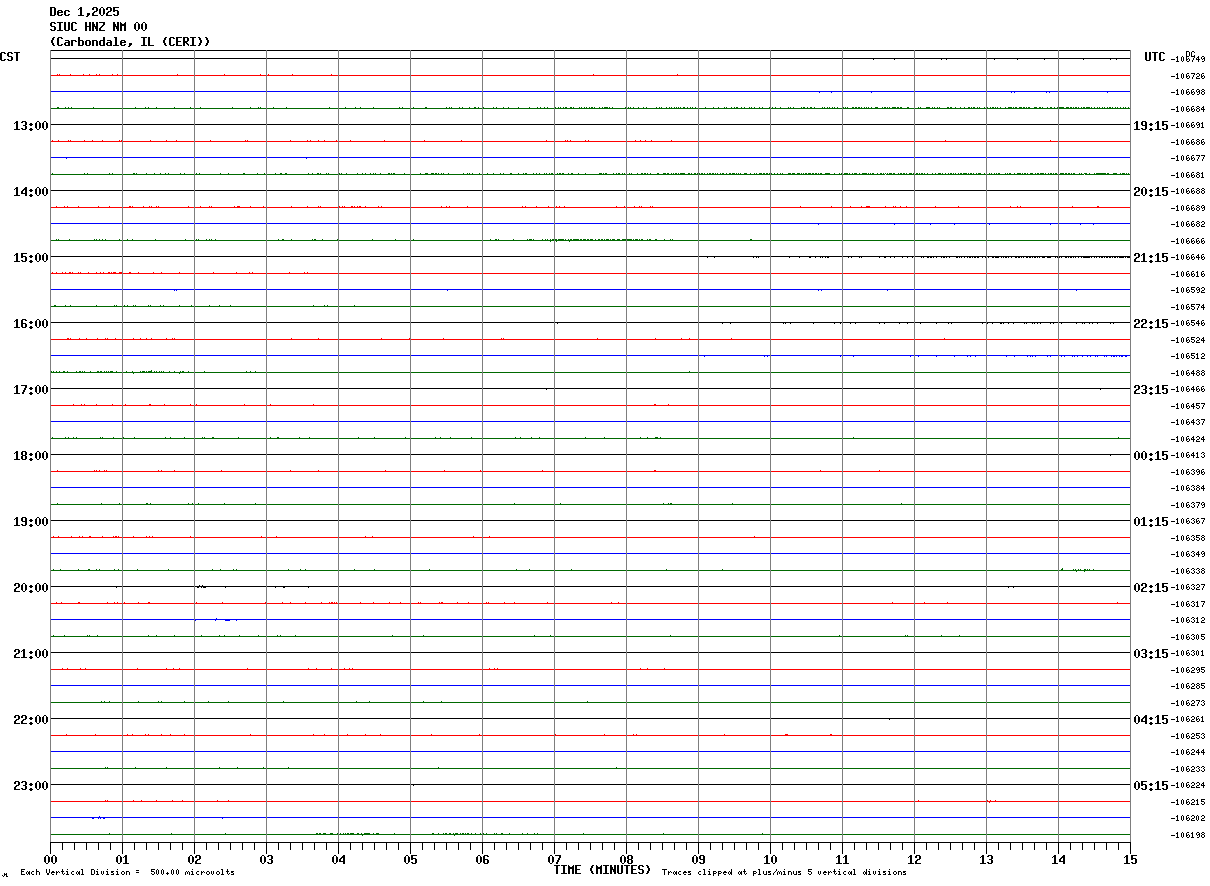
Task: Click minute tick label "03" on time axis
Action: pyautogui.click(x=266, y=859)
